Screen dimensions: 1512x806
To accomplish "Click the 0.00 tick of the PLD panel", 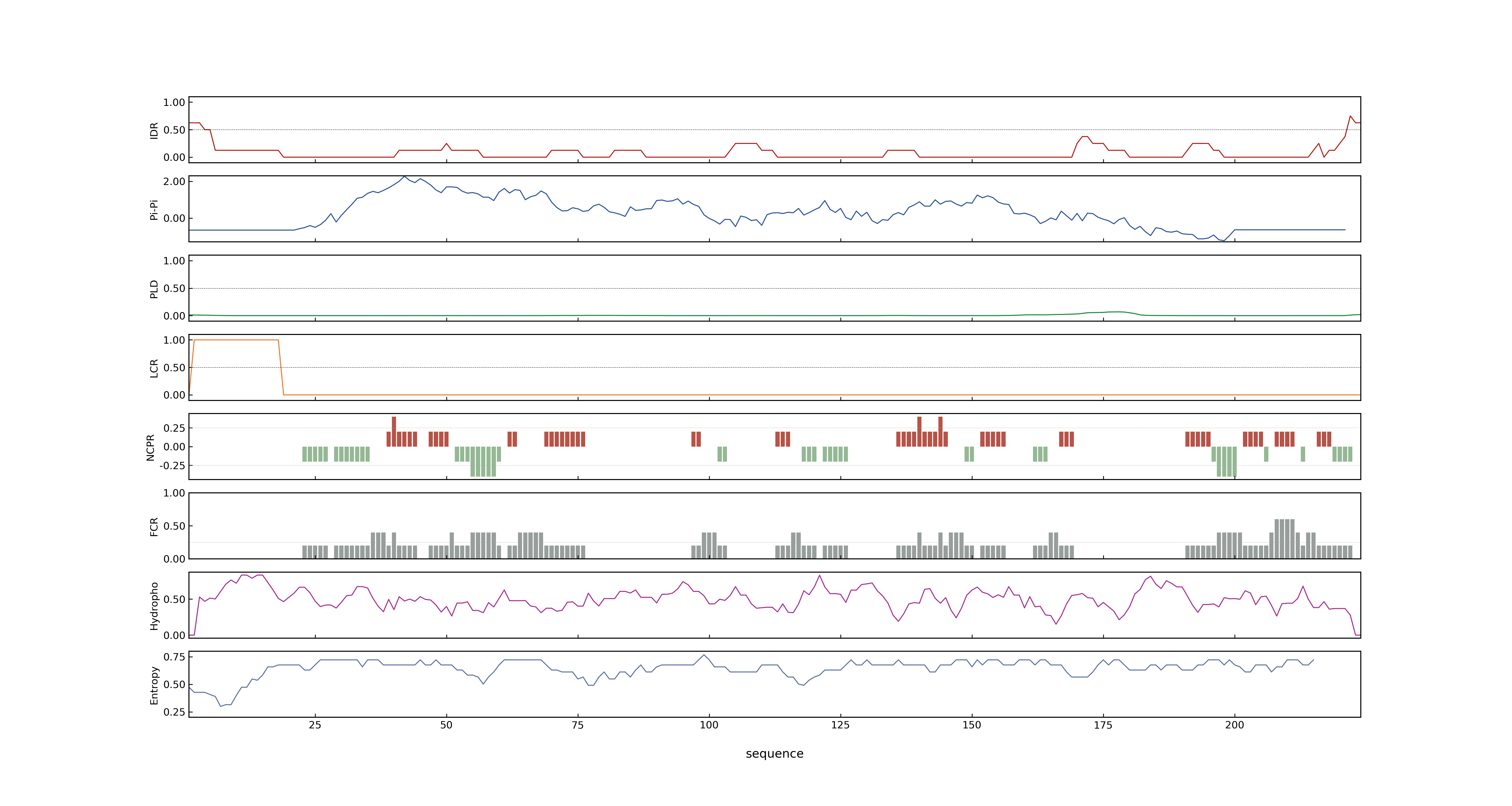I will pyautogui.click(x=174, y=316).
